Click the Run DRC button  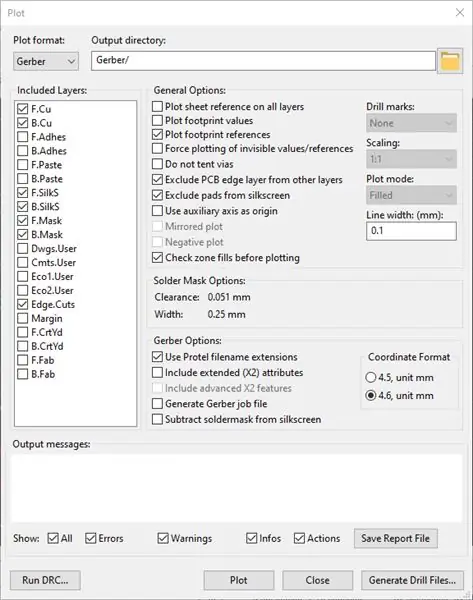point(45,580)
